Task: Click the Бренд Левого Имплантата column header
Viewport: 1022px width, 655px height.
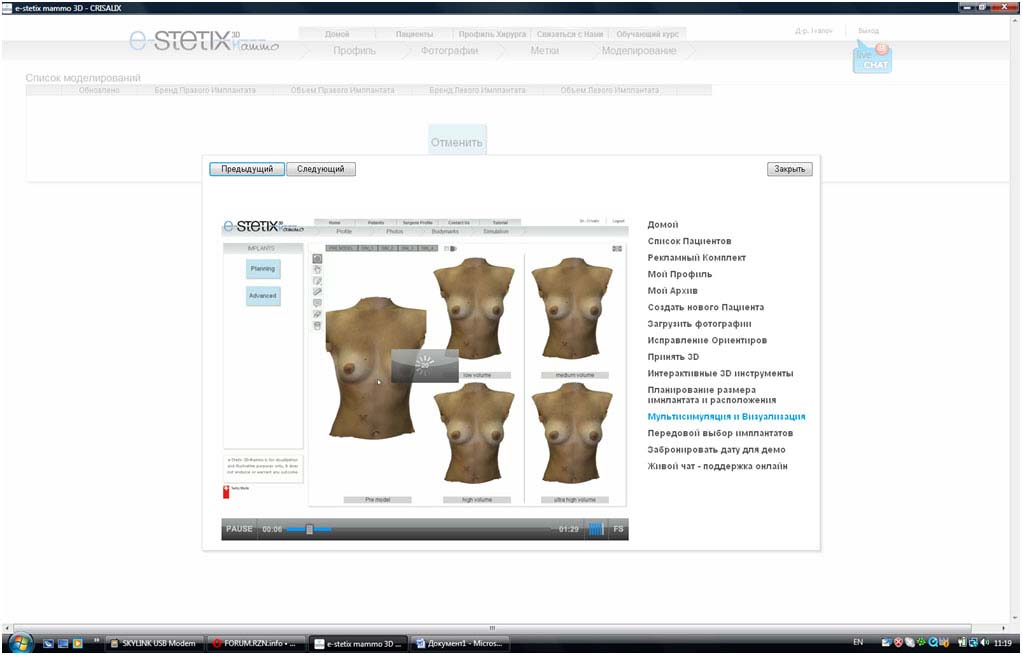Action: tap(477, 90)
